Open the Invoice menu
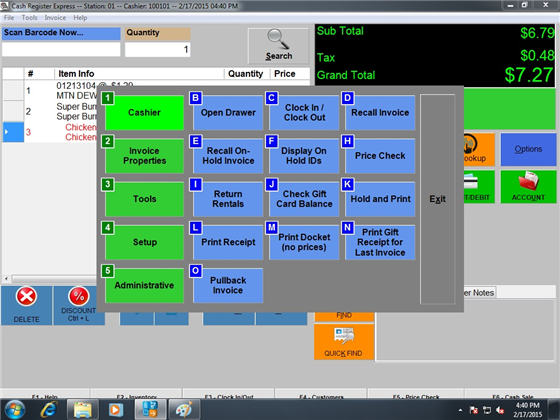560x420 pixels. (55, 18)
